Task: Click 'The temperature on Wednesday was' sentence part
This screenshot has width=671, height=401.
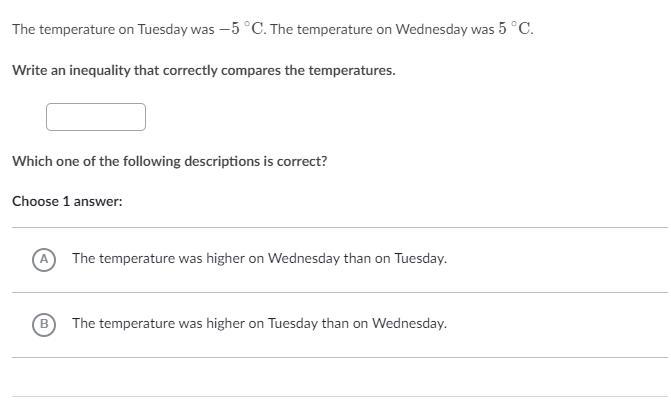Action: 383,29
